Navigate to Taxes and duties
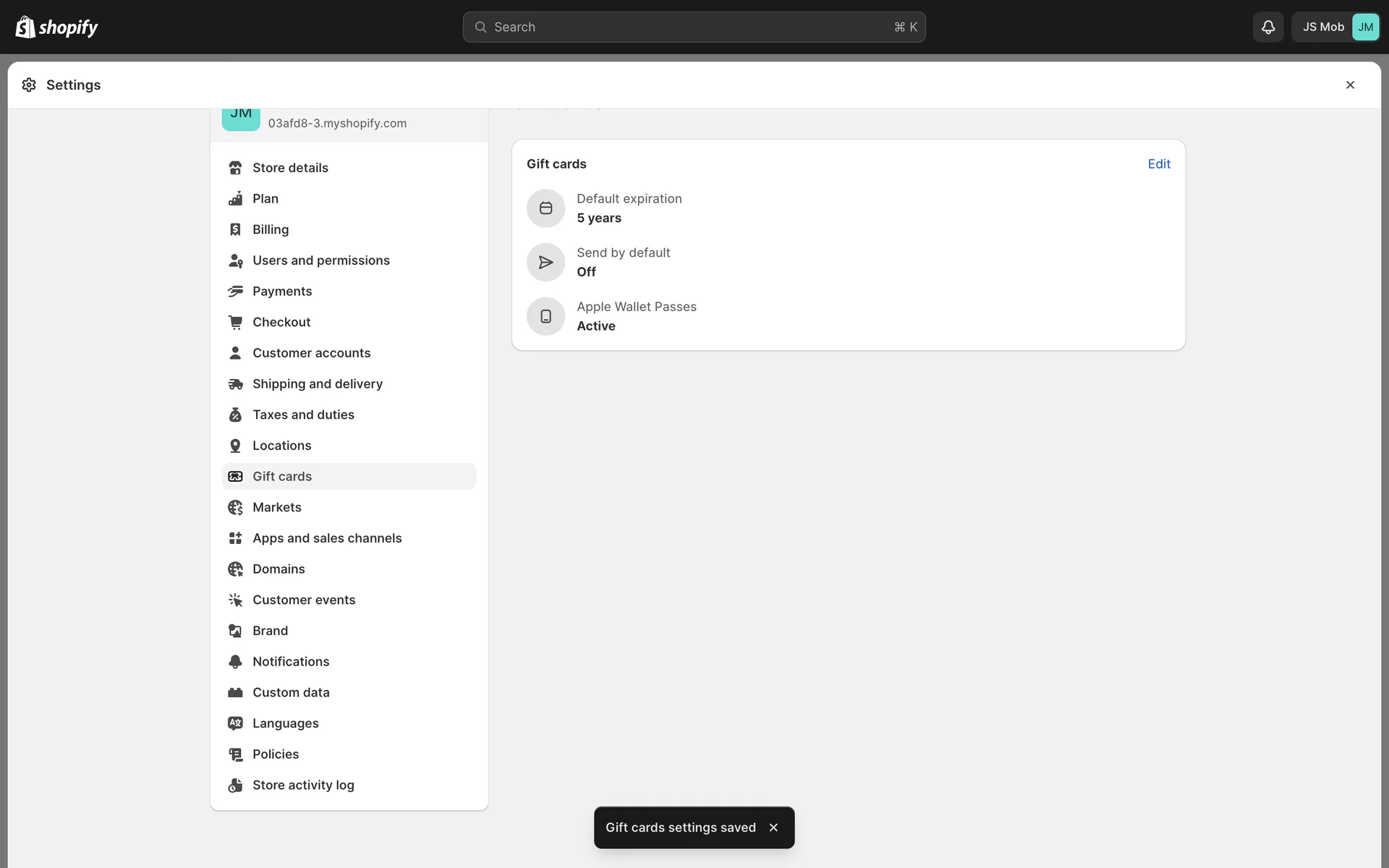 coord(303,415)
